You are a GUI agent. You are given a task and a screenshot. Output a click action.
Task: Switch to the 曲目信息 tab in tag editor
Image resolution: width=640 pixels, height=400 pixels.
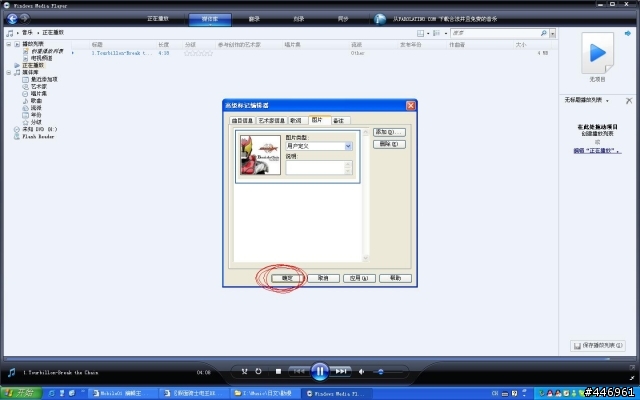tap(242, 120)
